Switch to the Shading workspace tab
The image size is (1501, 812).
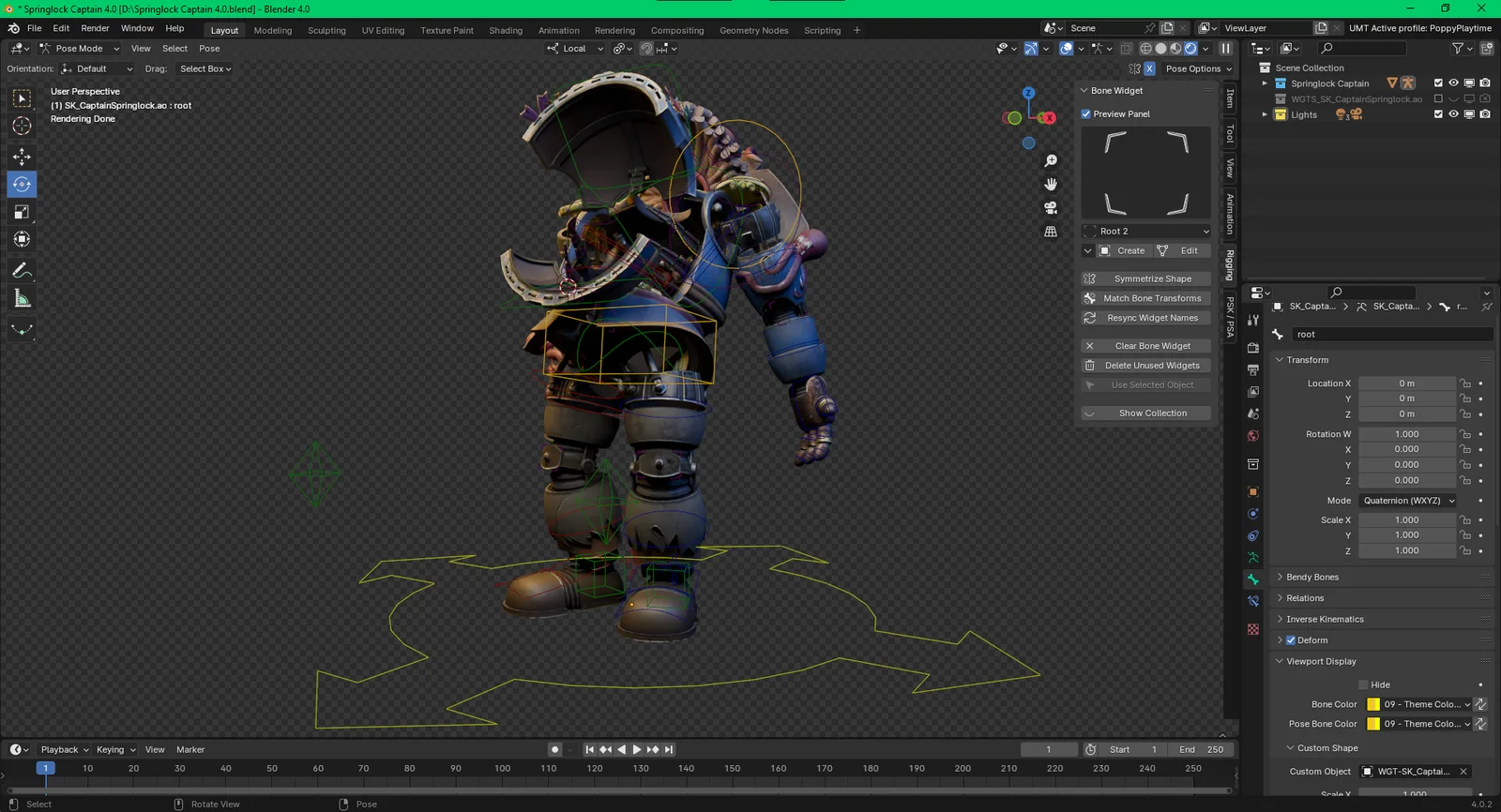(506, 30)
